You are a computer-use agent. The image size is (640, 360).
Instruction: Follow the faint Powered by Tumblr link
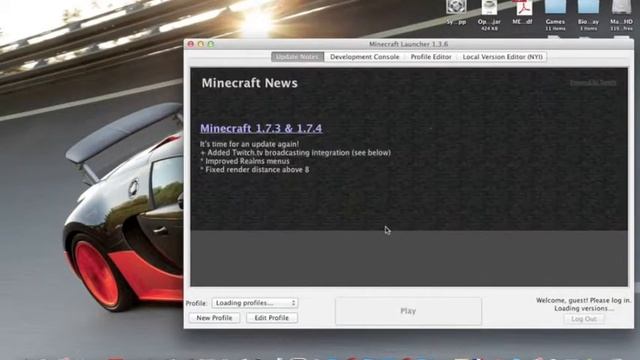pos(593,82)
